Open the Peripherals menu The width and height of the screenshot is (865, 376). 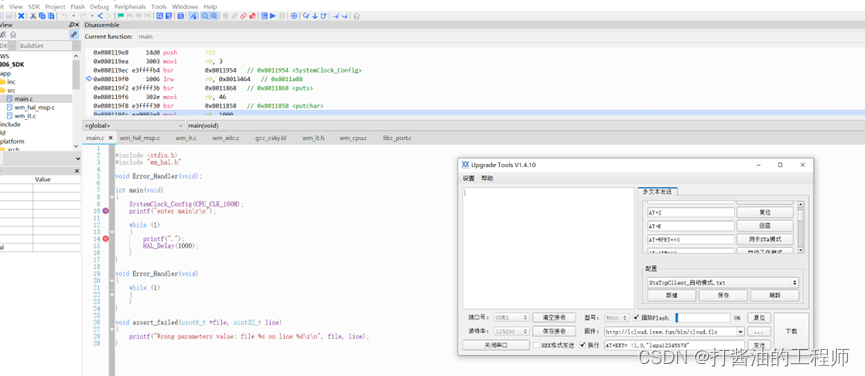tap(130, 7)
